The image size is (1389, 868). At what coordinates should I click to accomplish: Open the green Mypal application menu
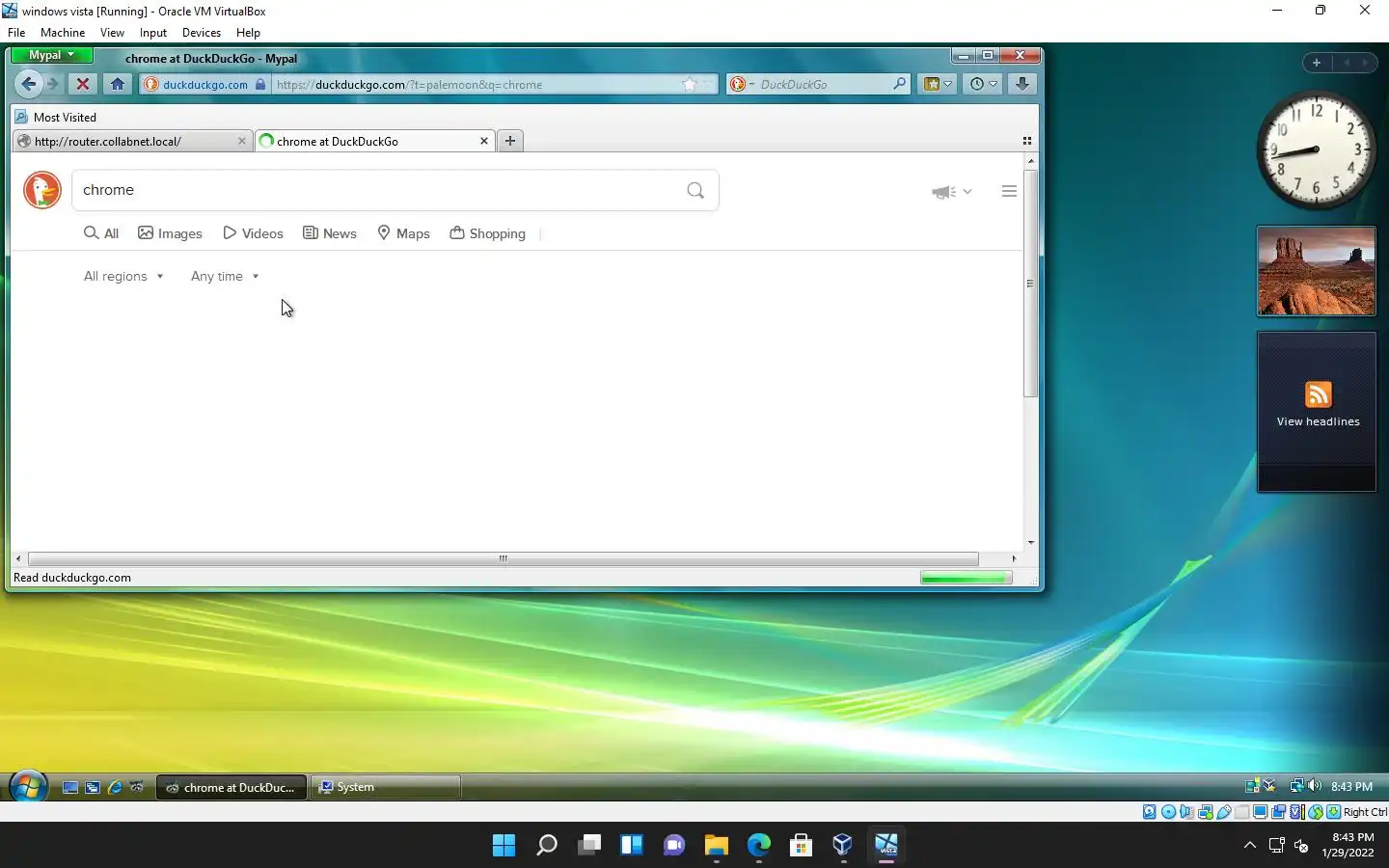(x=51, y=55)
